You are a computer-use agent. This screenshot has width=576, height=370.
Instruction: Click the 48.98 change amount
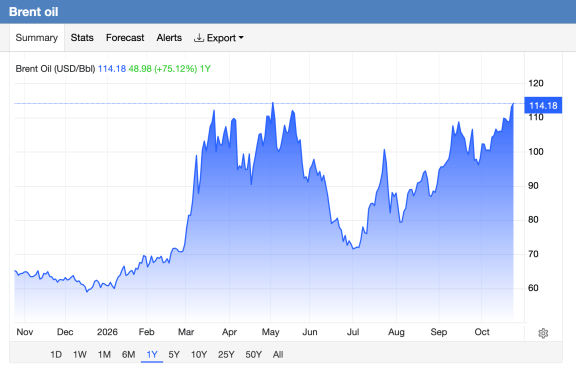[x=140, y=69]
